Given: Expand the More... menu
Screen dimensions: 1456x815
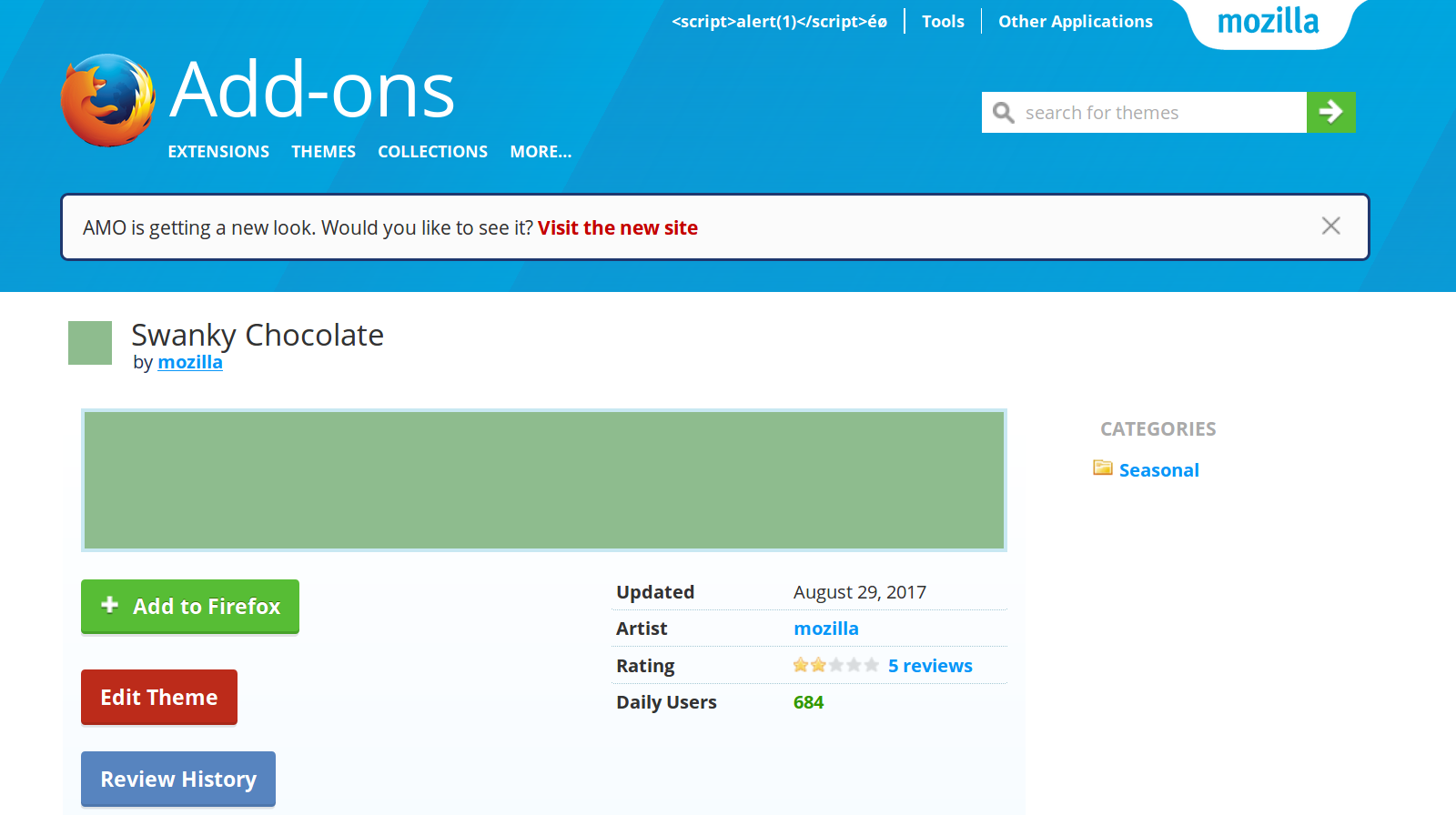Looking at the screenshot, I should coord(541,152).
